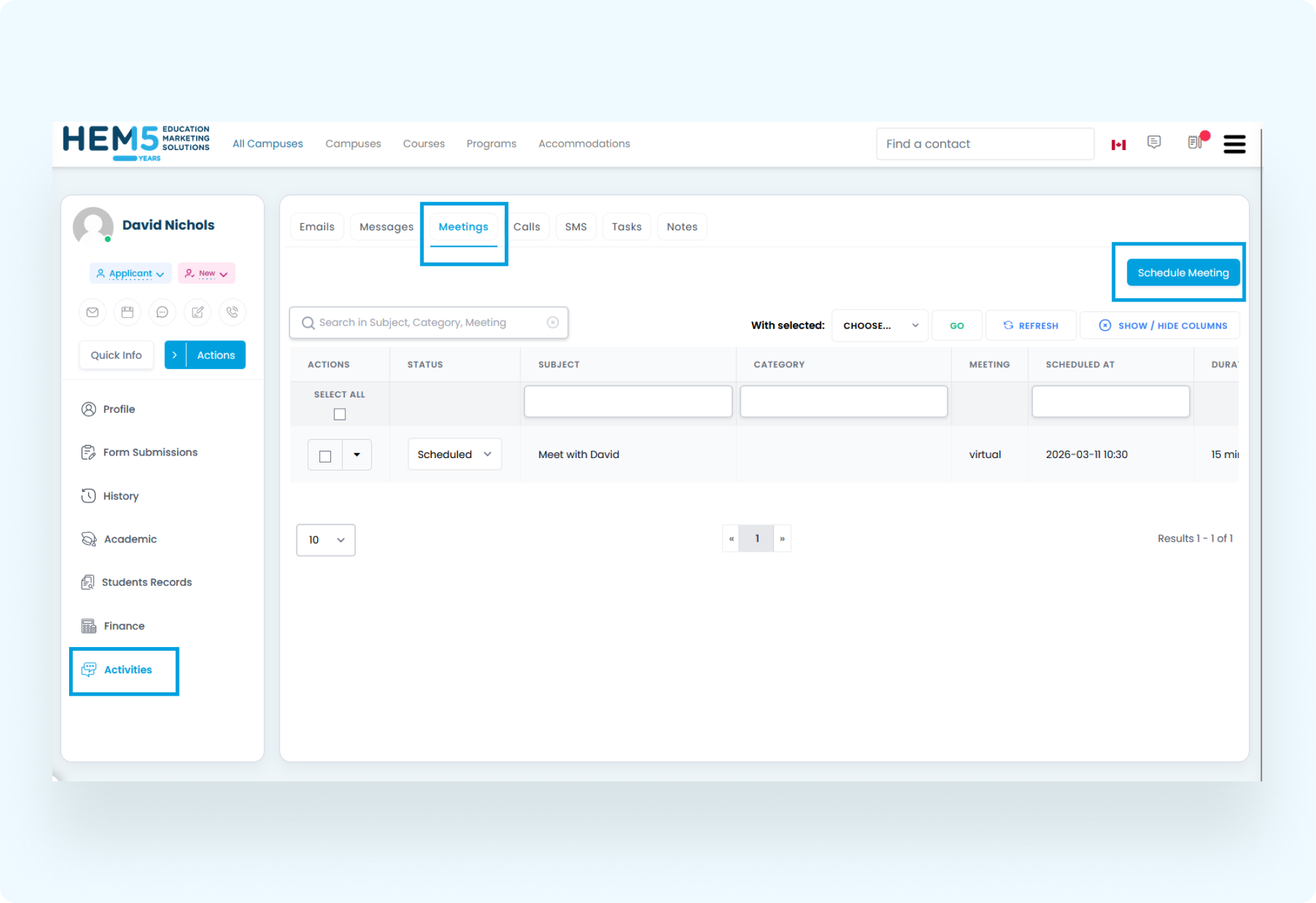Expand the Choose dropdown next to With selected
Viewport: 1316px width, 903px height.
(879, 325)
